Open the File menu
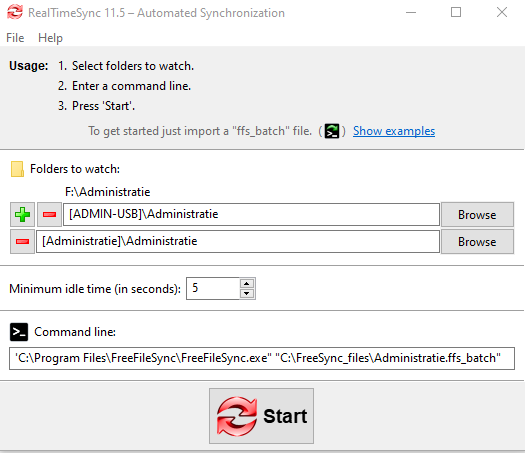 pos(15,38)
